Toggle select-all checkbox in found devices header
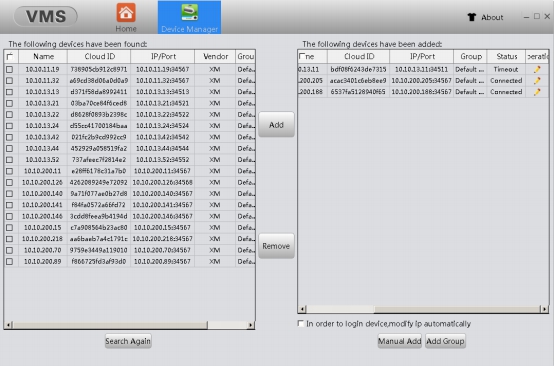Viewport: 554px width, 366px height. click(10, 56)
